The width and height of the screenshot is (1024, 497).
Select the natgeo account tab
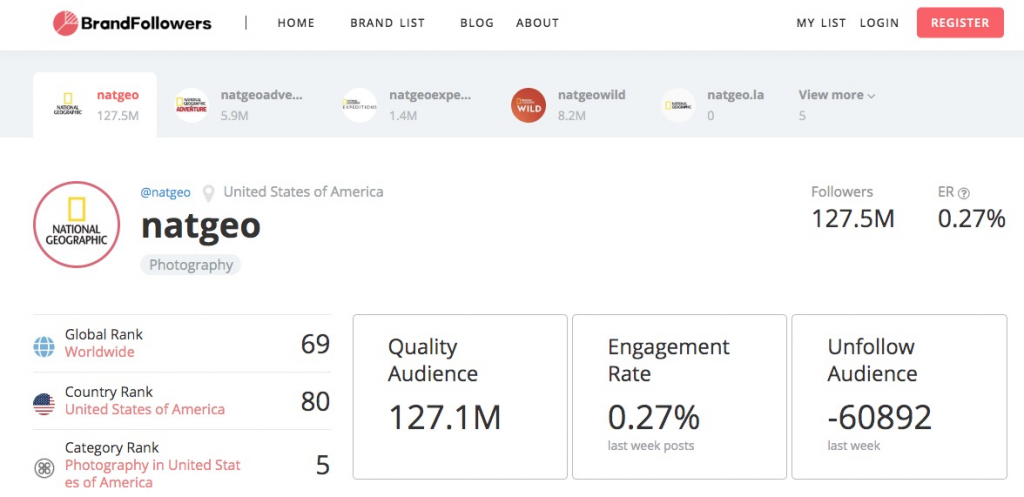[x=95, y=105]
